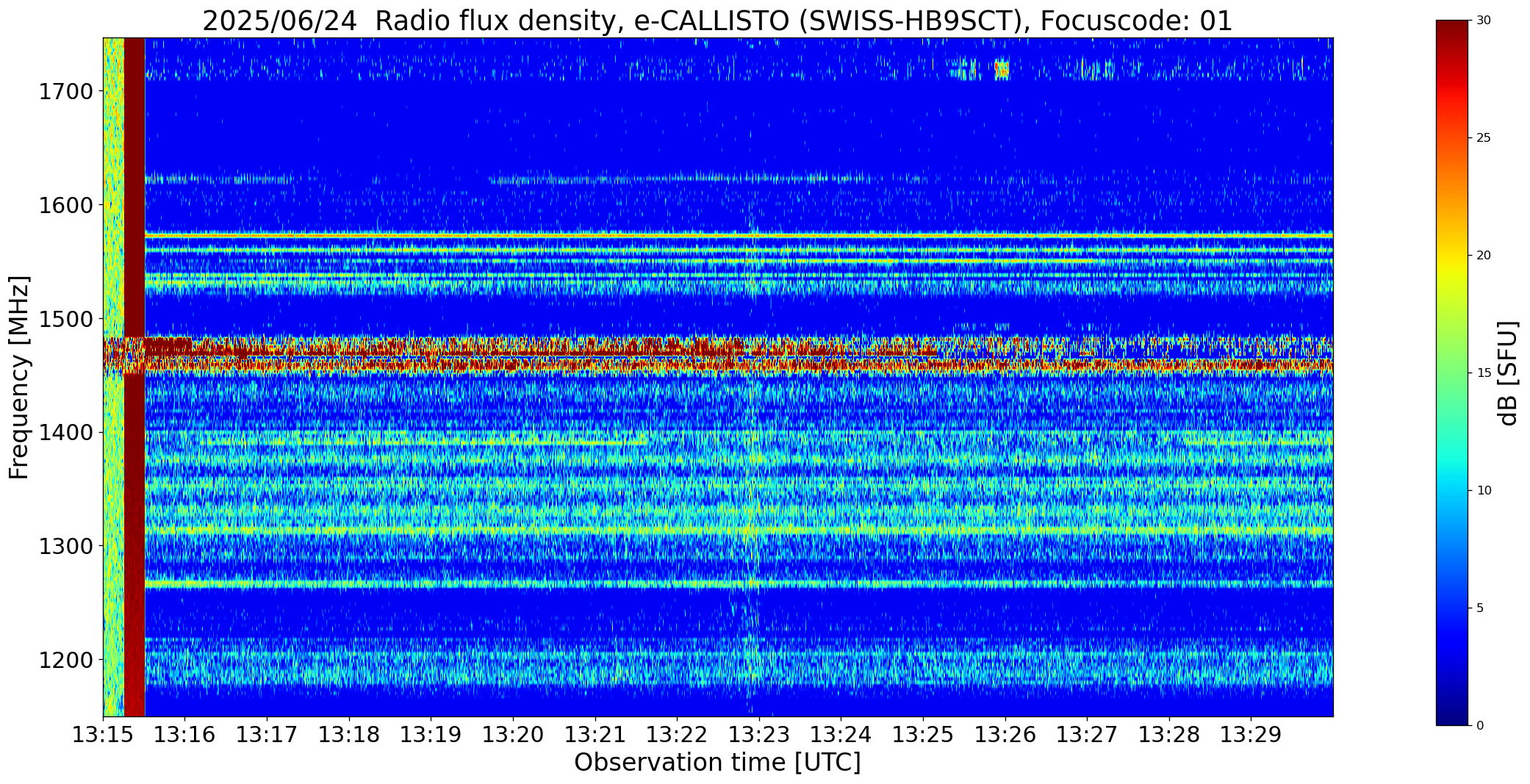Image resolution: width=1530 pixels, height=784 pixels.
Task: Click the 'Observation time [UTC]' x-axis label
Action: (x=717, y=763)
